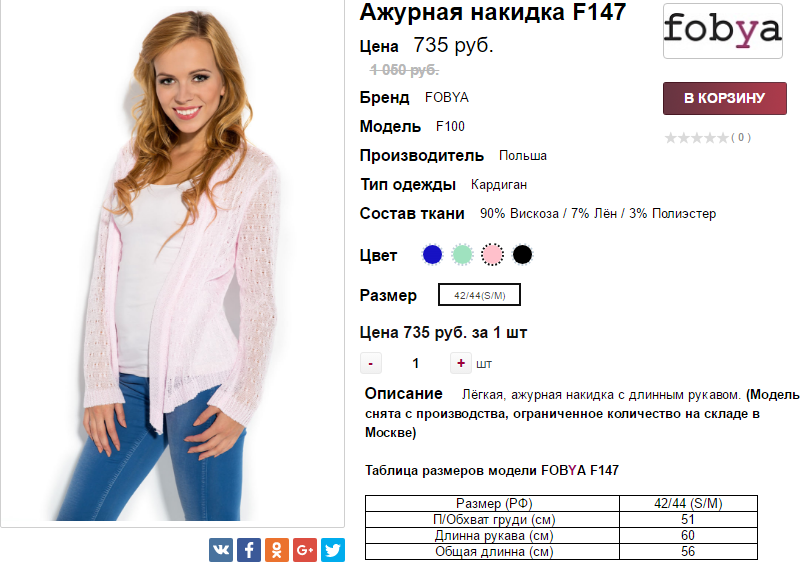Viewport: 805px width, 569px height.
Task: Share the product on Twitter
Action: (x=333, y=550)
